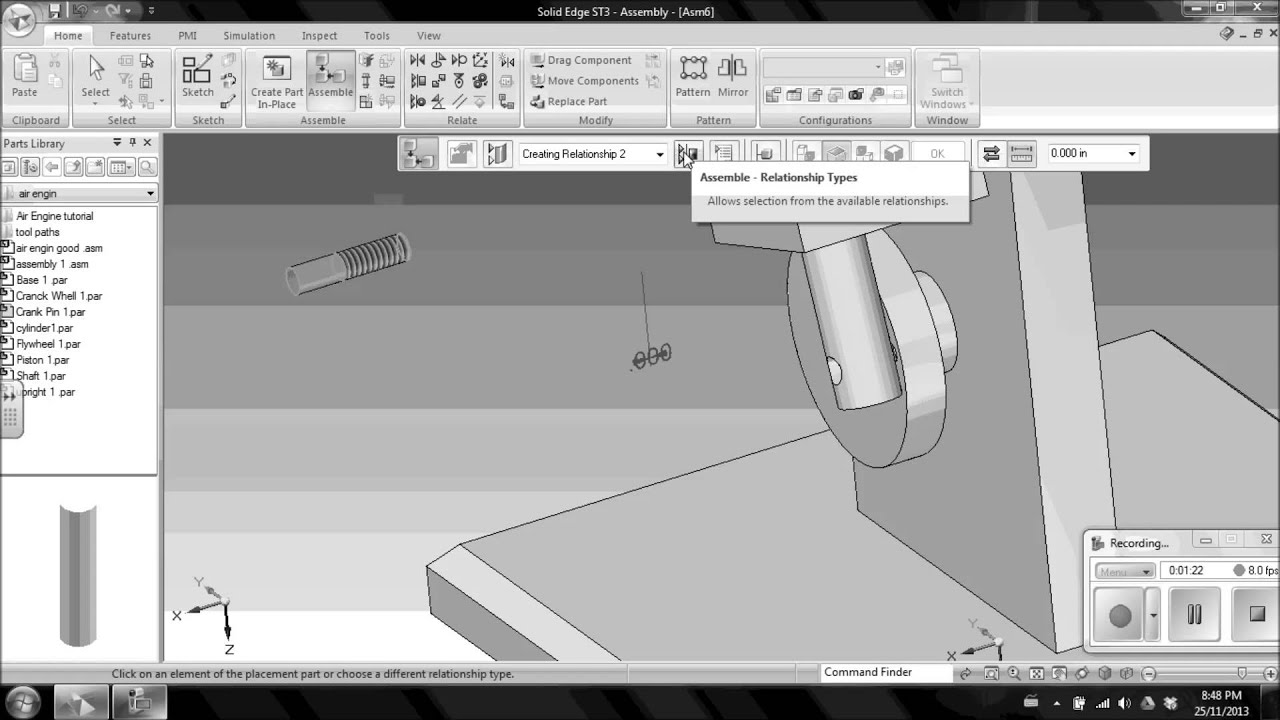Screen dimensions: 1280x720
Task: Click the Zoom magnifier icon in status bar
Action: pyautogui.click(x=1014, y=674)
